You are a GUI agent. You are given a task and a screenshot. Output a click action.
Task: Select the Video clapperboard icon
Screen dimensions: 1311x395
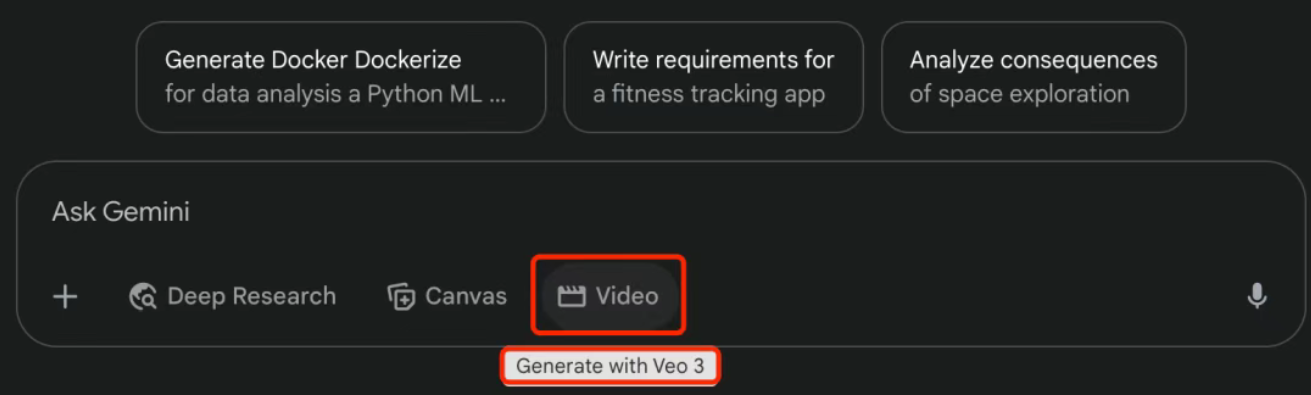point(571,297)
